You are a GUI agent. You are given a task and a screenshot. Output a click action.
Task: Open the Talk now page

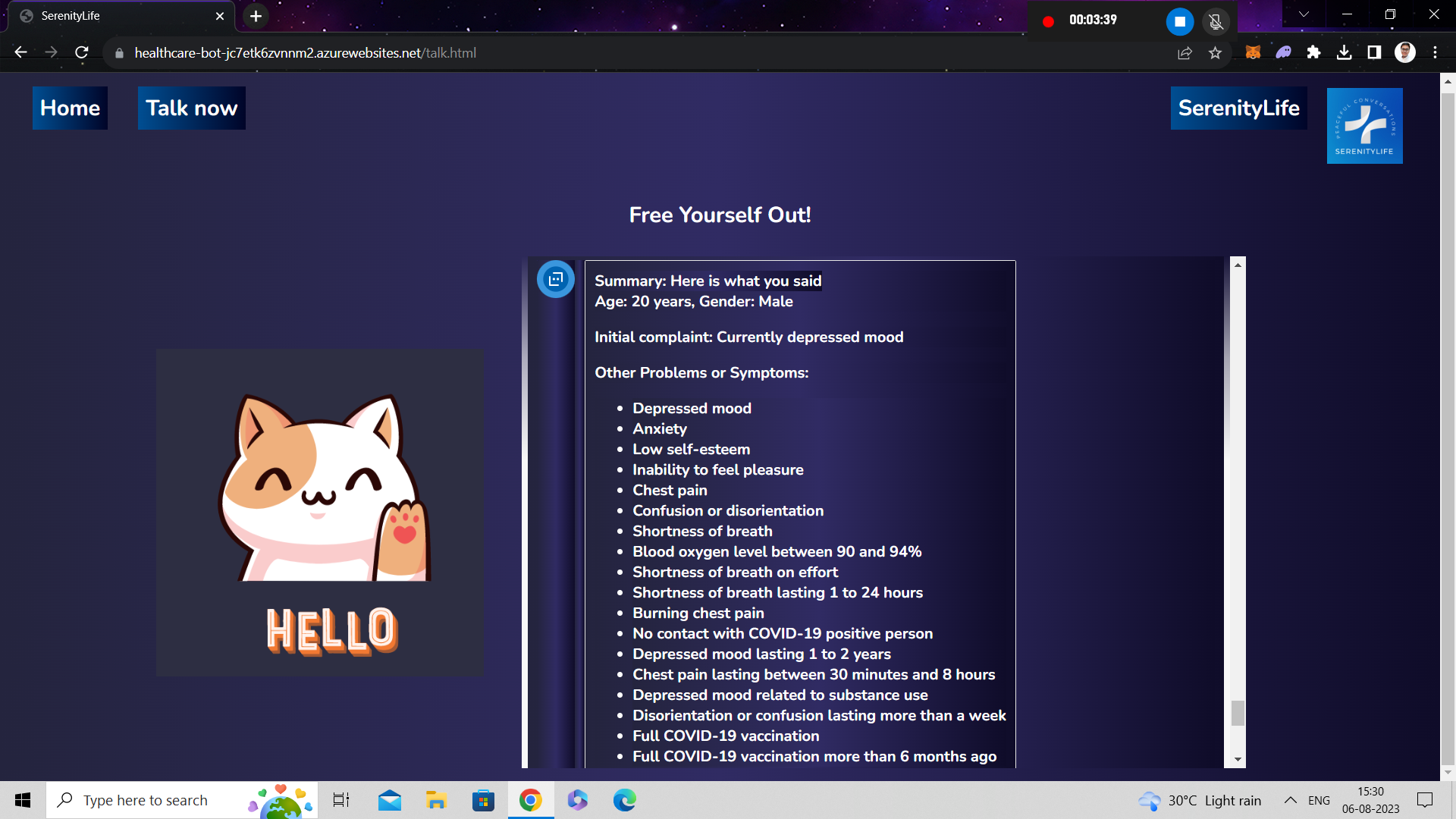pos(191,108)
